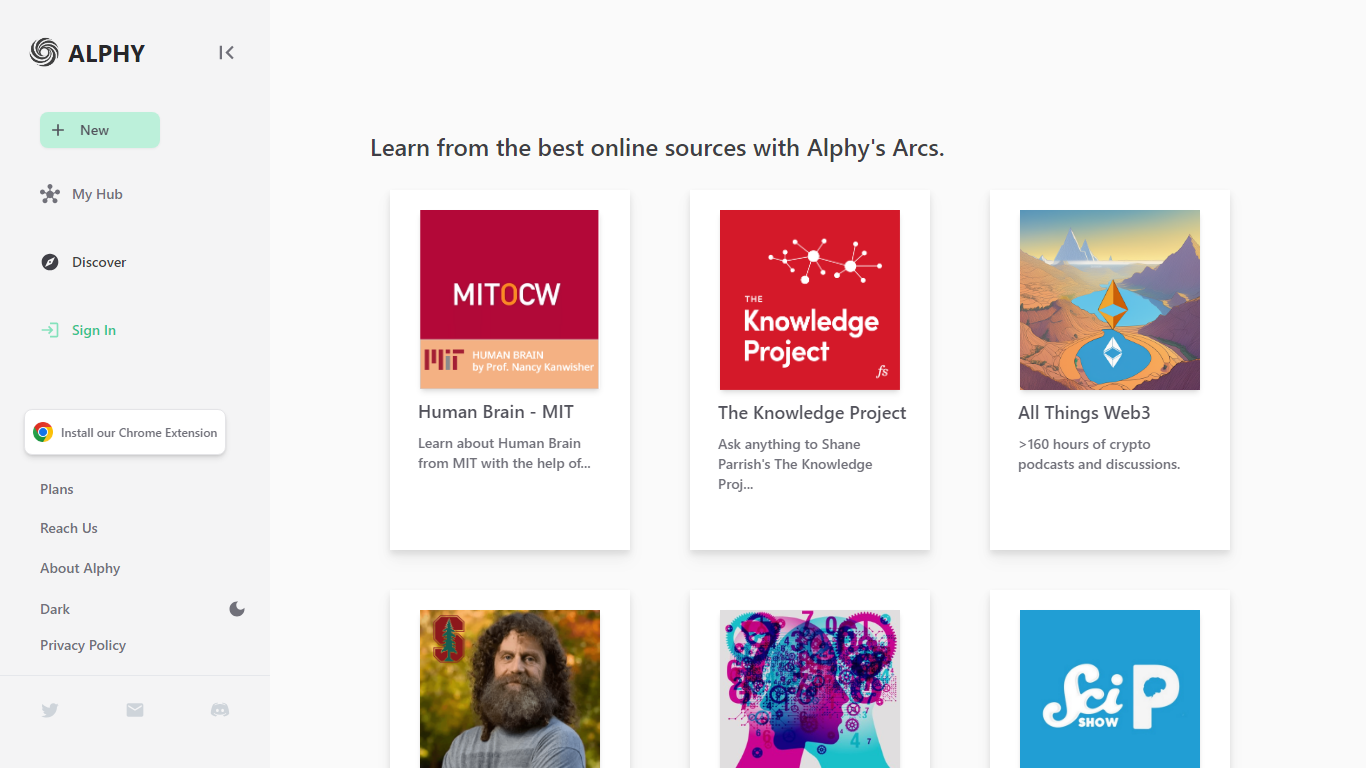The height and width of the screenshot is (768, 1366).
Task: Toggle dark mode with the moon icon
Action: coord(237,609)
